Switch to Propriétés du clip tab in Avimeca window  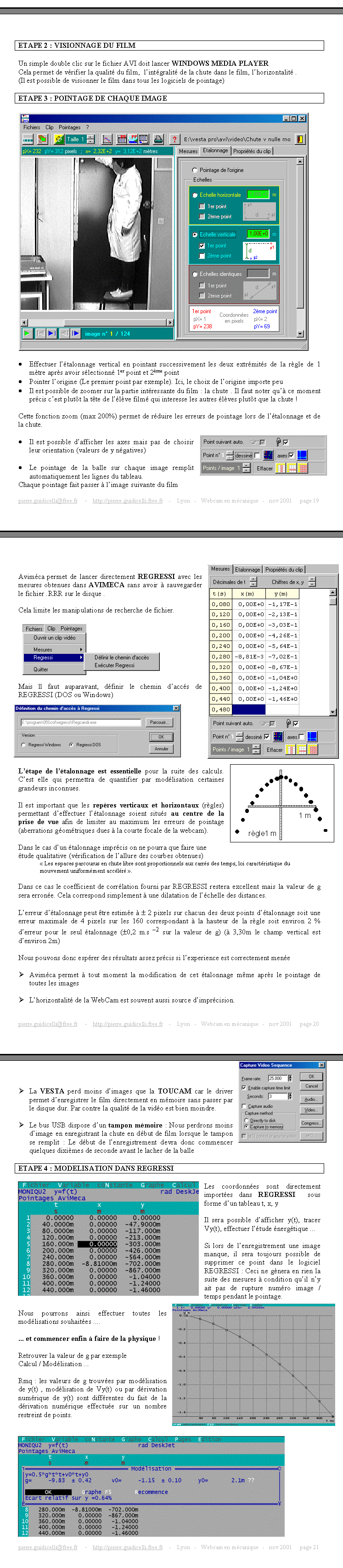click(252, 151)
